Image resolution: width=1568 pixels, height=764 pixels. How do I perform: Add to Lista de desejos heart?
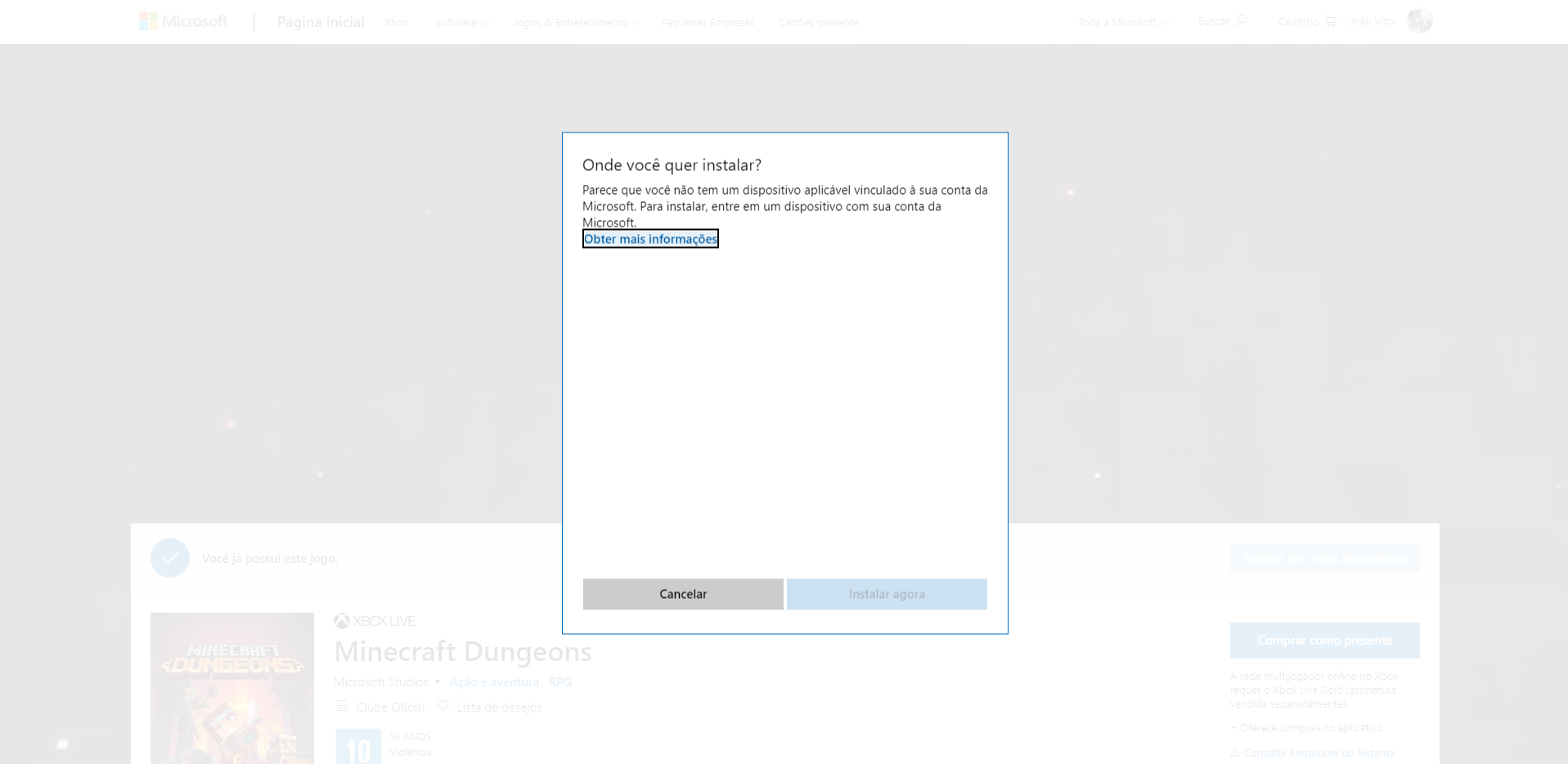[443, 706]
